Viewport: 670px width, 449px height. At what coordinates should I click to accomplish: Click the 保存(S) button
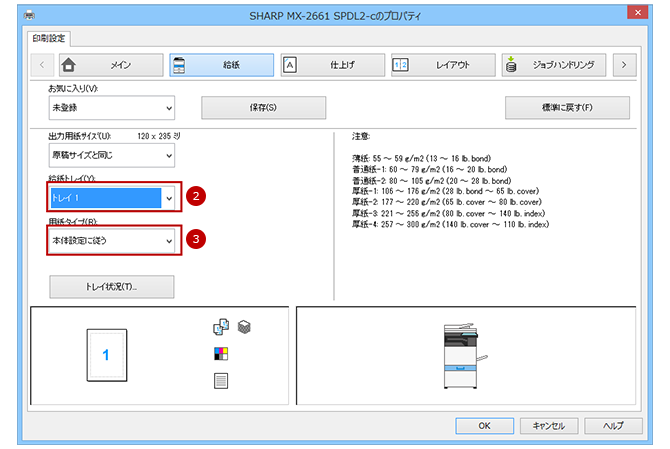(264, 108)
